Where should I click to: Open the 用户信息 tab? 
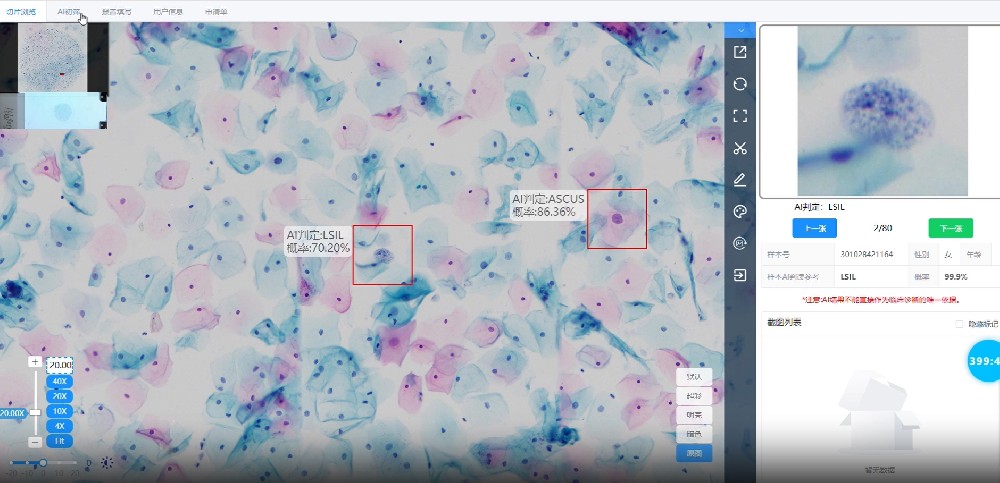point(168,11)
